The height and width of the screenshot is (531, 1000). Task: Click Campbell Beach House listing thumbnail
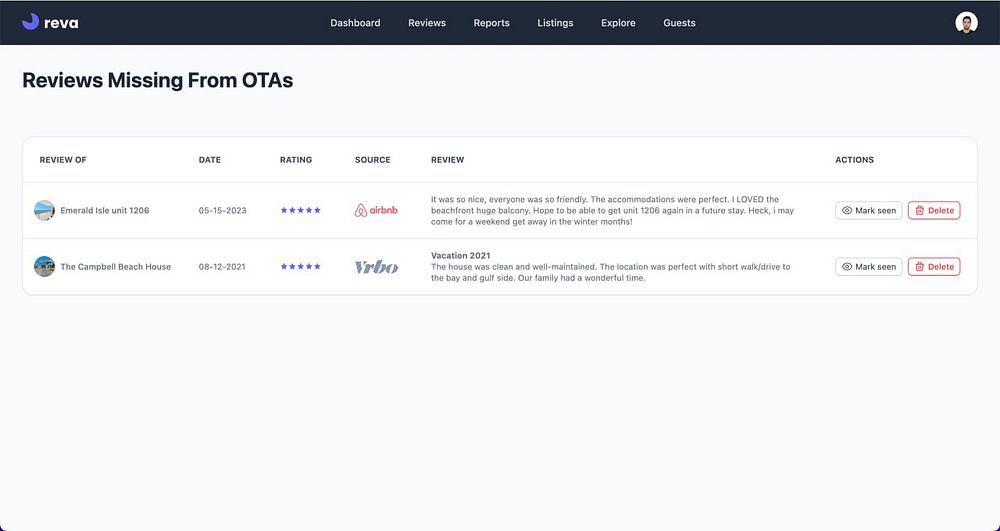45,266
